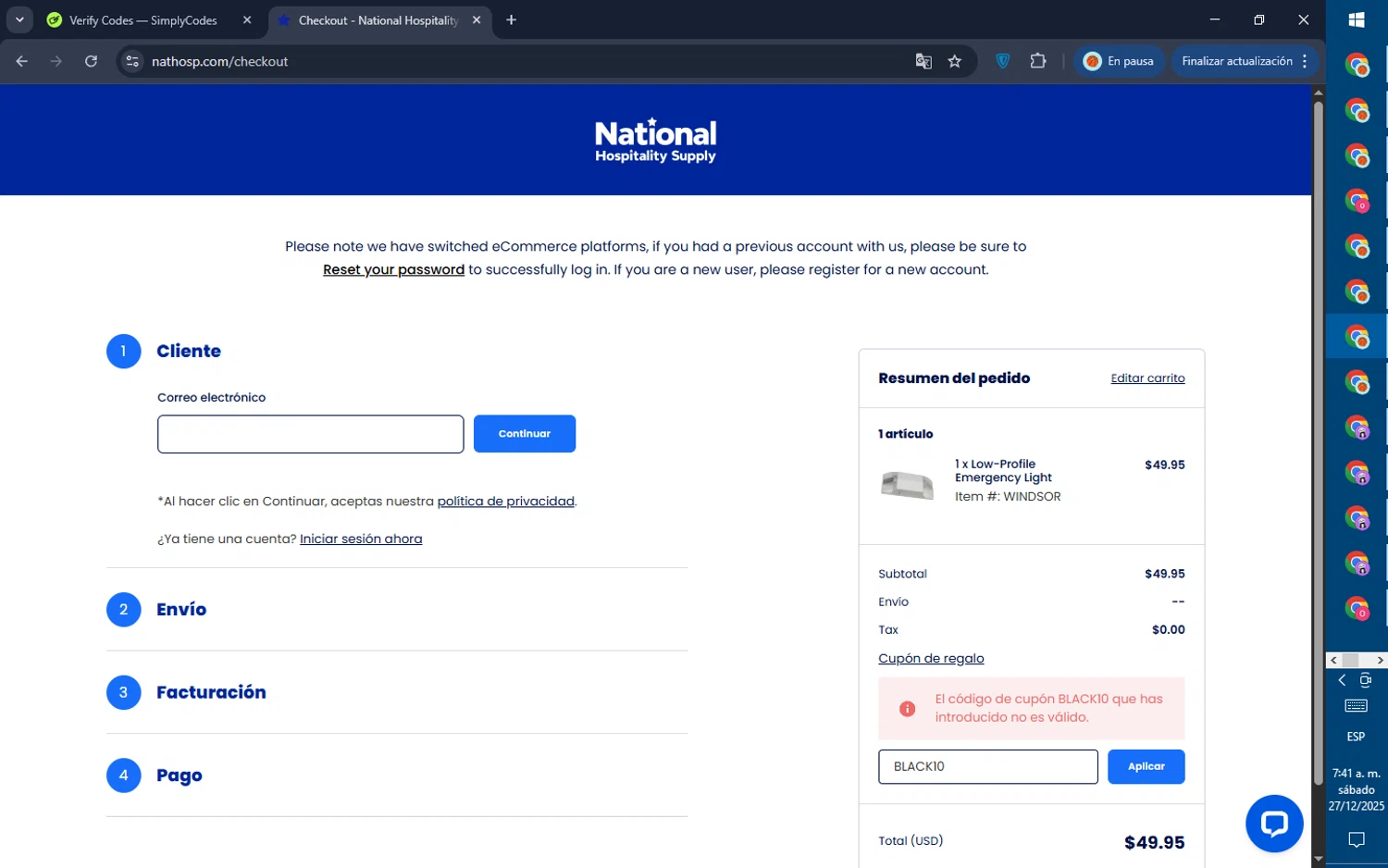The height and width of the screenshot is (868, 1388).
Task: Click the Continuar button
Action: pyautogui.click(x=525, y=434)
